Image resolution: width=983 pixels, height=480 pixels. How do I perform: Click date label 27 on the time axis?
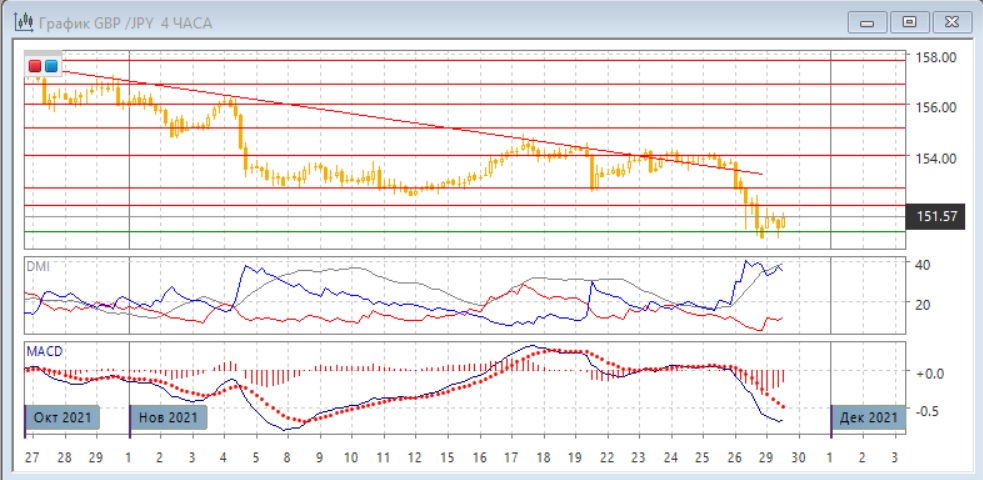point(31,457)
